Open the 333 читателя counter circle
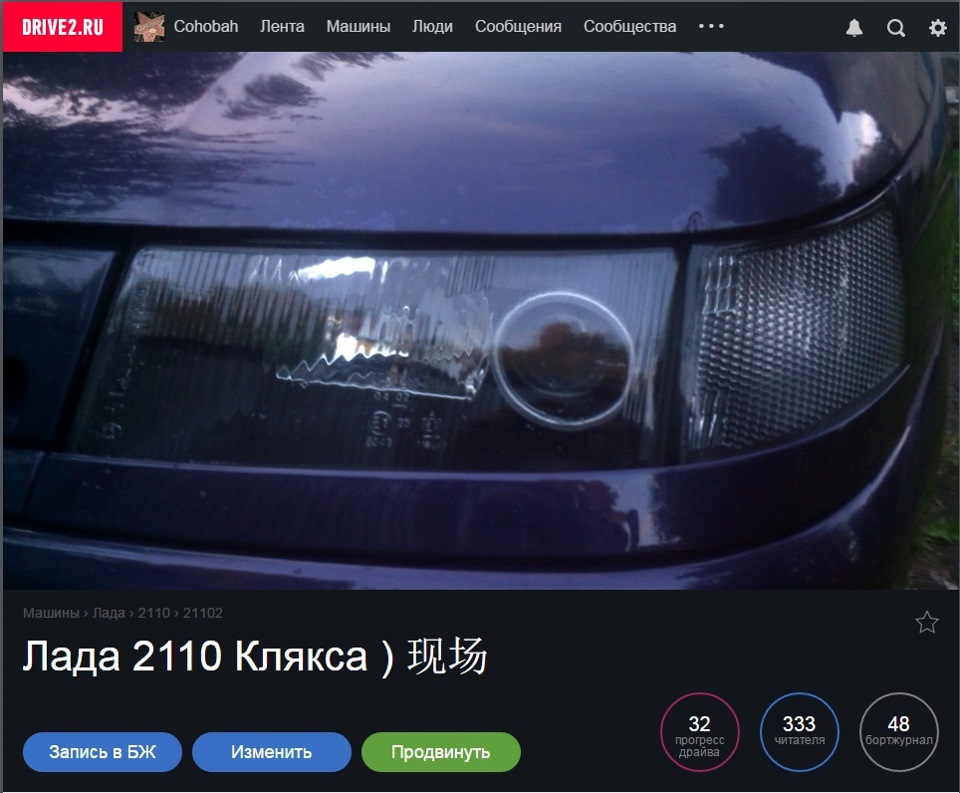Viewport: 960px width, 793px height. [x=799, y=732]
